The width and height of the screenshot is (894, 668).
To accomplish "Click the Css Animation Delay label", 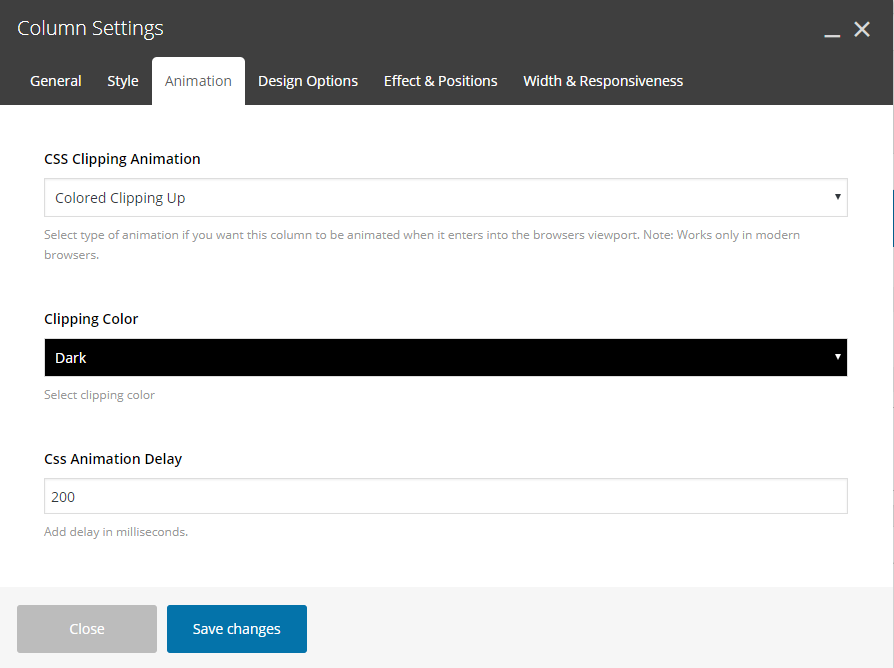I will (x=113, y=459).
